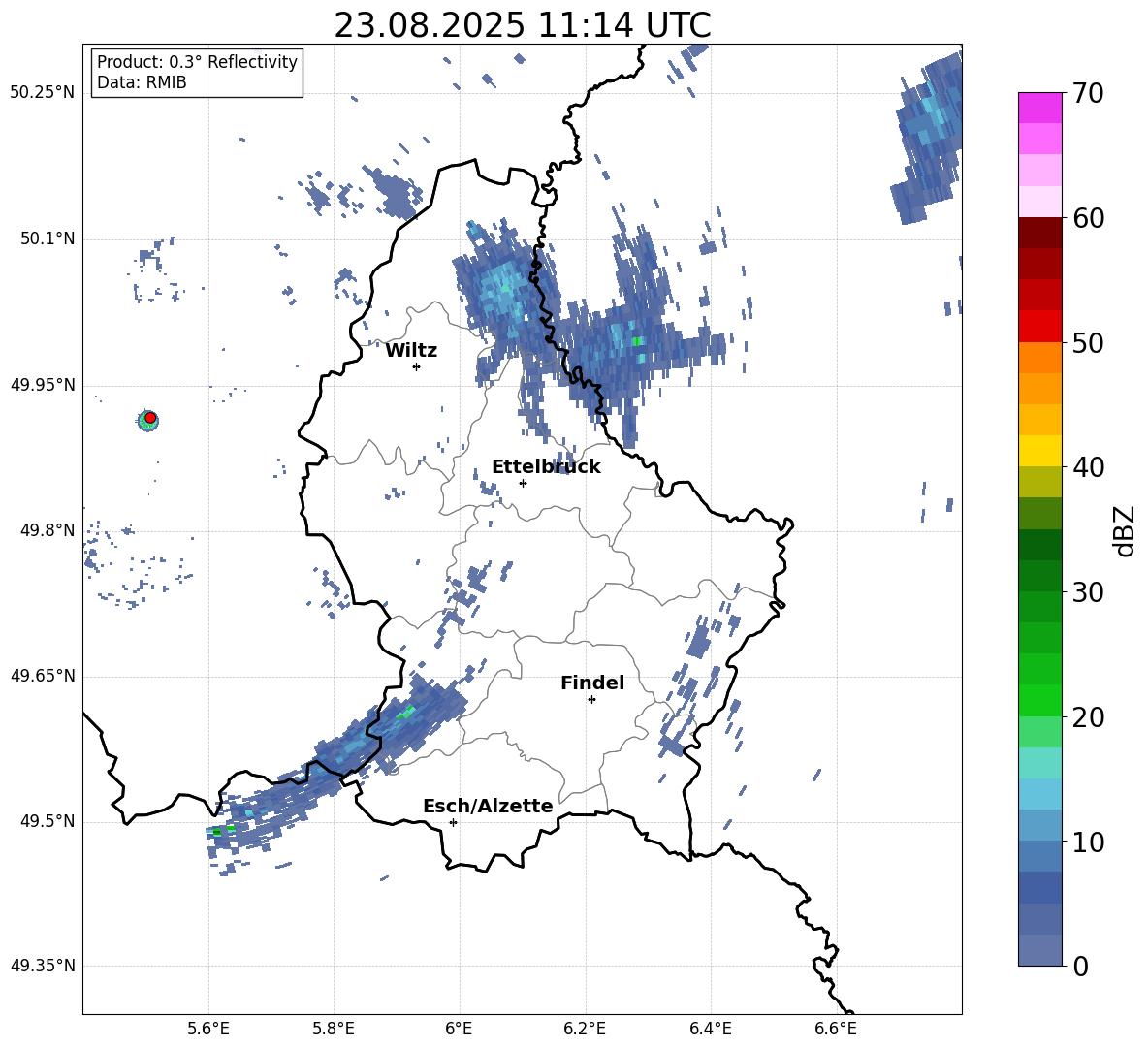Pick the bright red colorbar segment above 50

coord(1040,327)
